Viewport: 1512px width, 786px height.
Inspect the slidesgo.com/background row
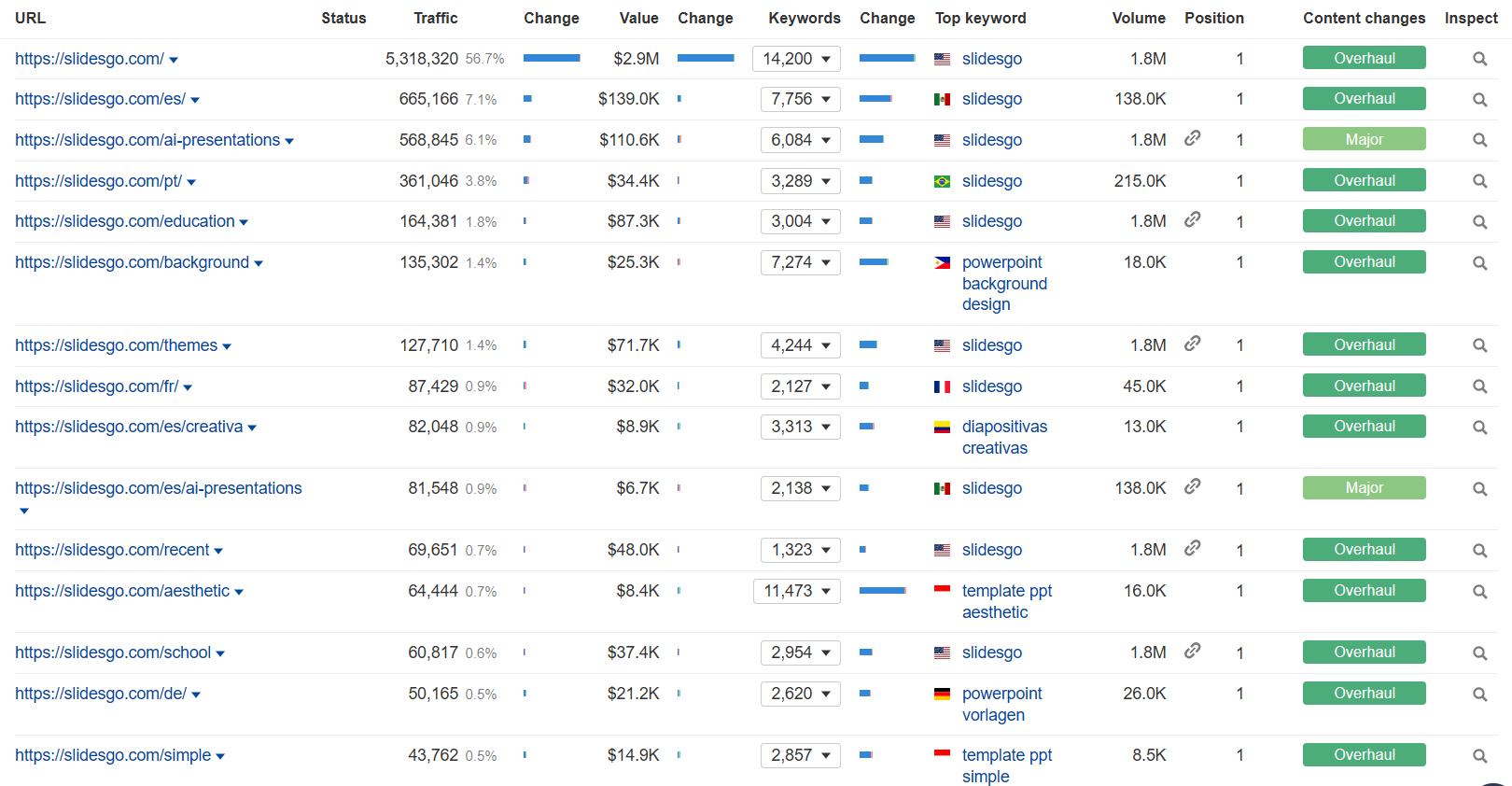pyautogui.click(x=1479, y=263)
